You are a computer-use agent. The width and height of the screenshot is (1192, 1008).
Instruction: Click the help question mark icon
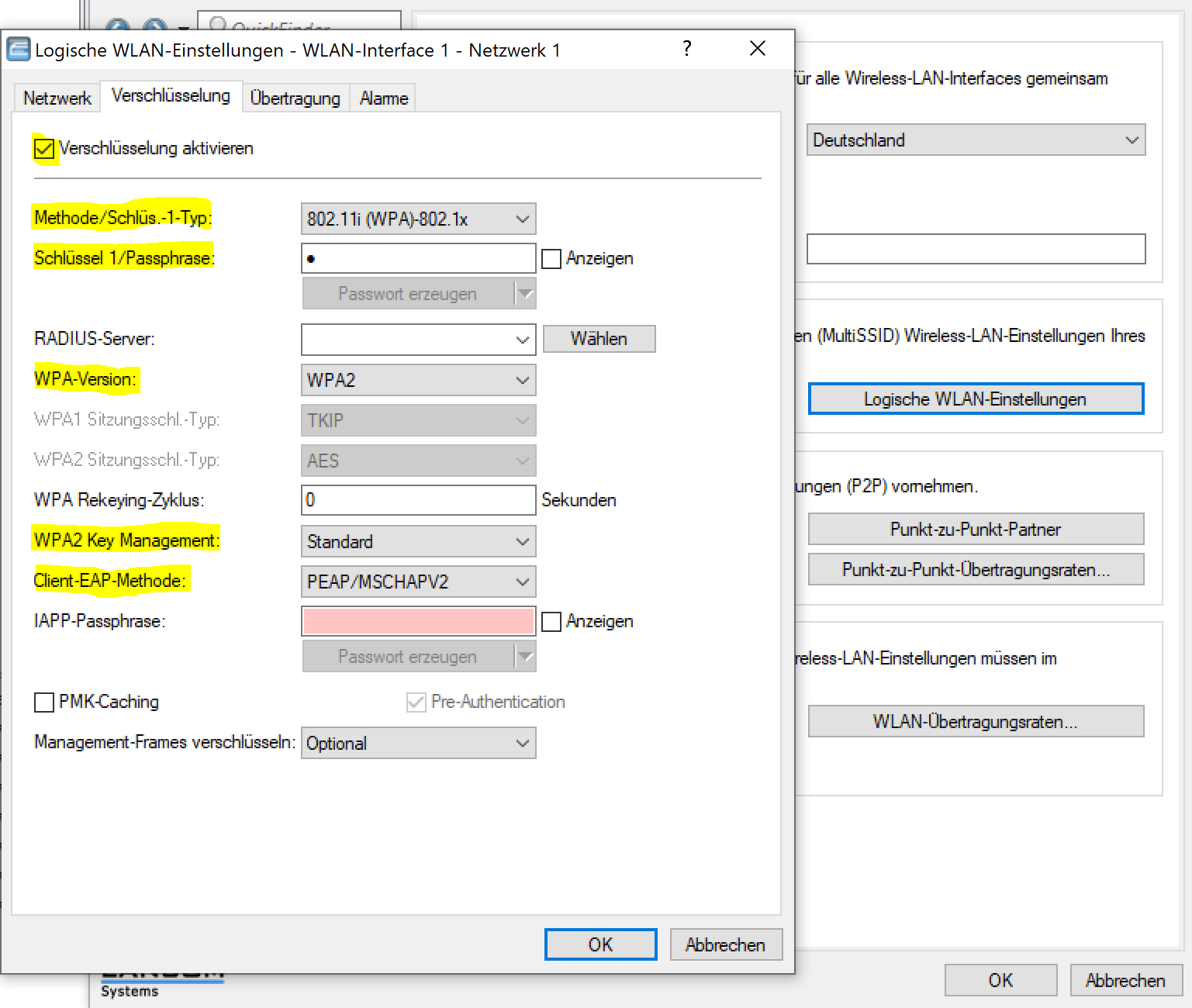[686, 49]
